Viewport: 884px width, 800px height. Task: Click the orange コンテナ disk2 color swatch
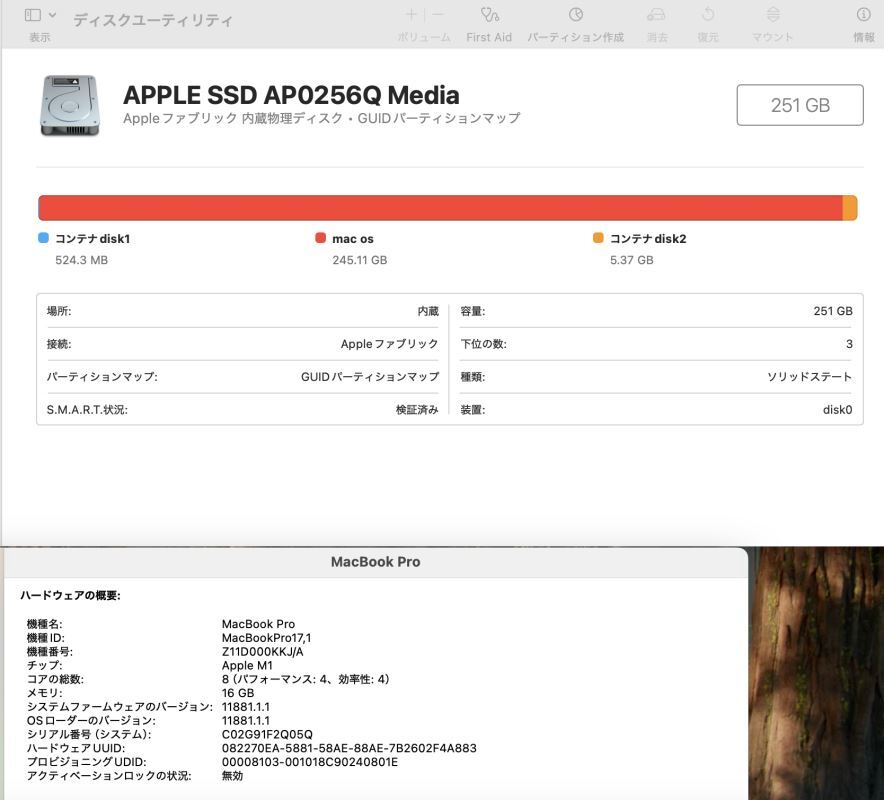[x=598, y=238]
